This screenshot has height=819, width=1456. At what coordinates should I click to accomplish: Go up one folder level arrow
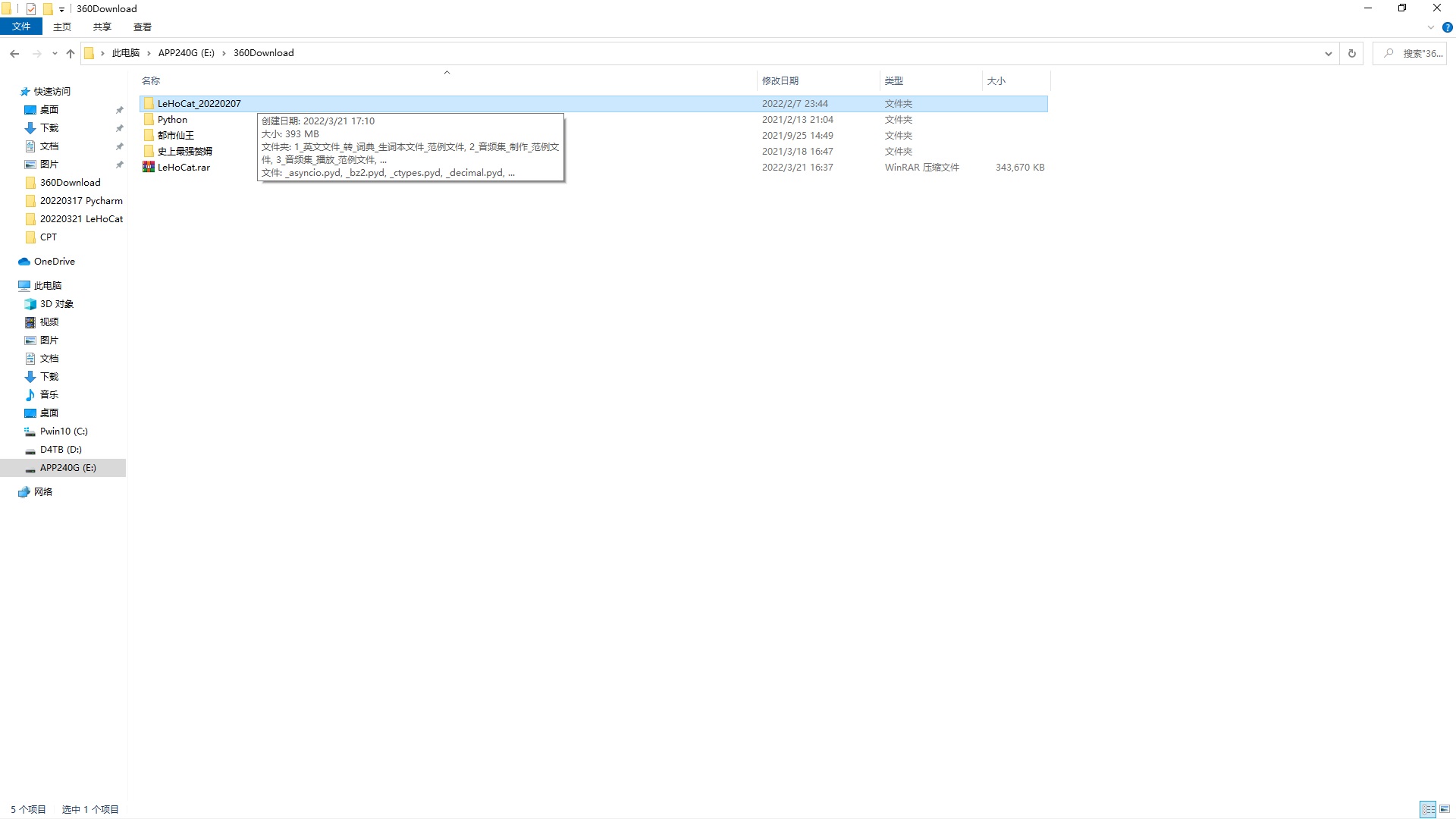tap(71, 53)
